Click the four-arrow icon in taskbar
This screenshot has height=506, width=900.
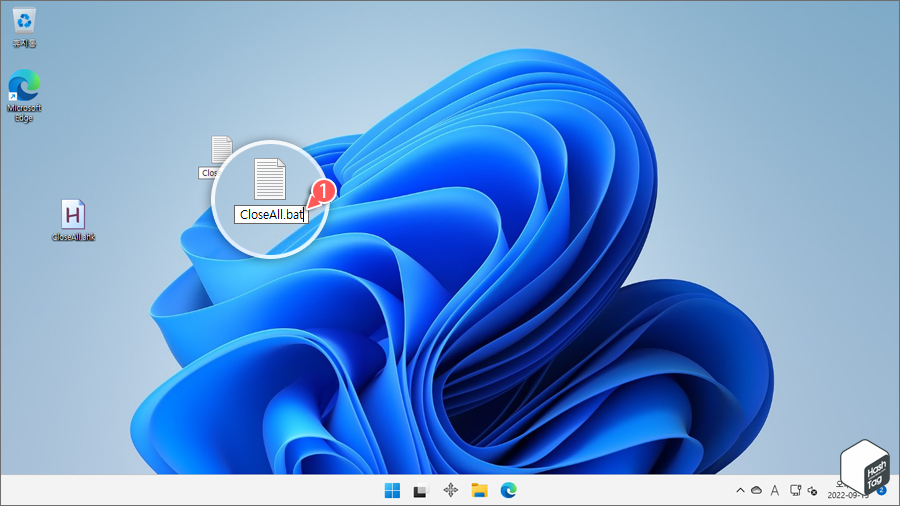click(x=451, y=490)
